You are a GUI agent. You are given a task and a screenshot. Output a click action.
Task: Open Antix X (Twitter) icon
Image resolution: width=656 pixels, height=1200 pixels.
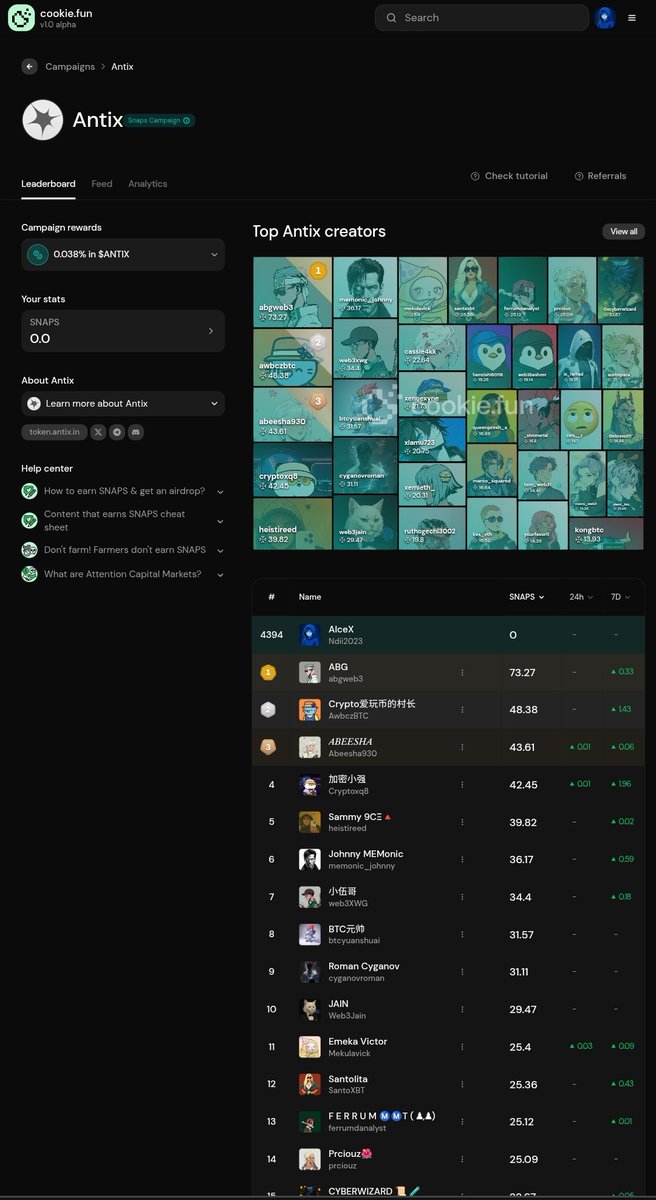98,432
